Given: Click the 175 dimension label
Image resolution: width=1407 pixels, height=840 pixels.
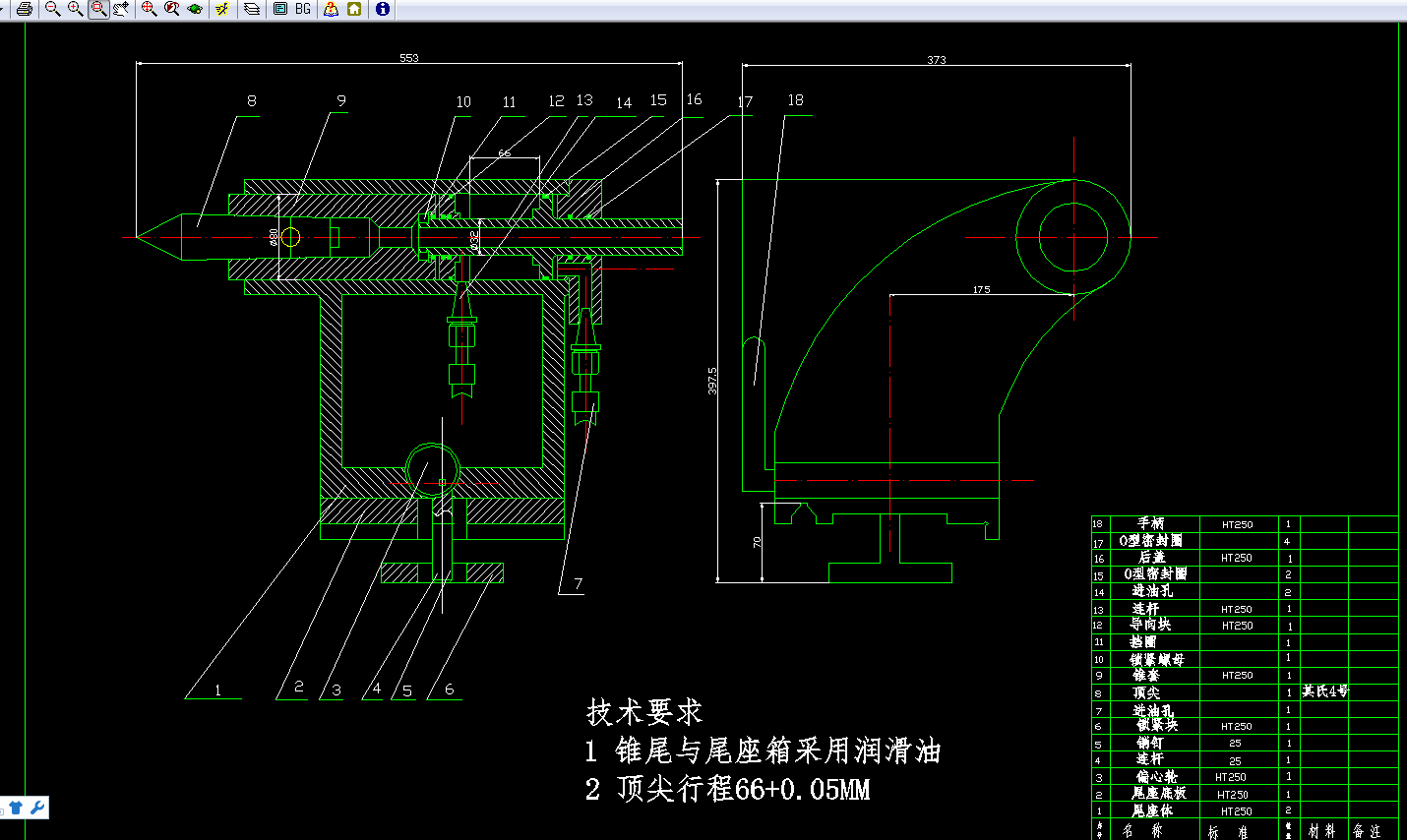Looking at the screenshot, I should tap(981, 290).
